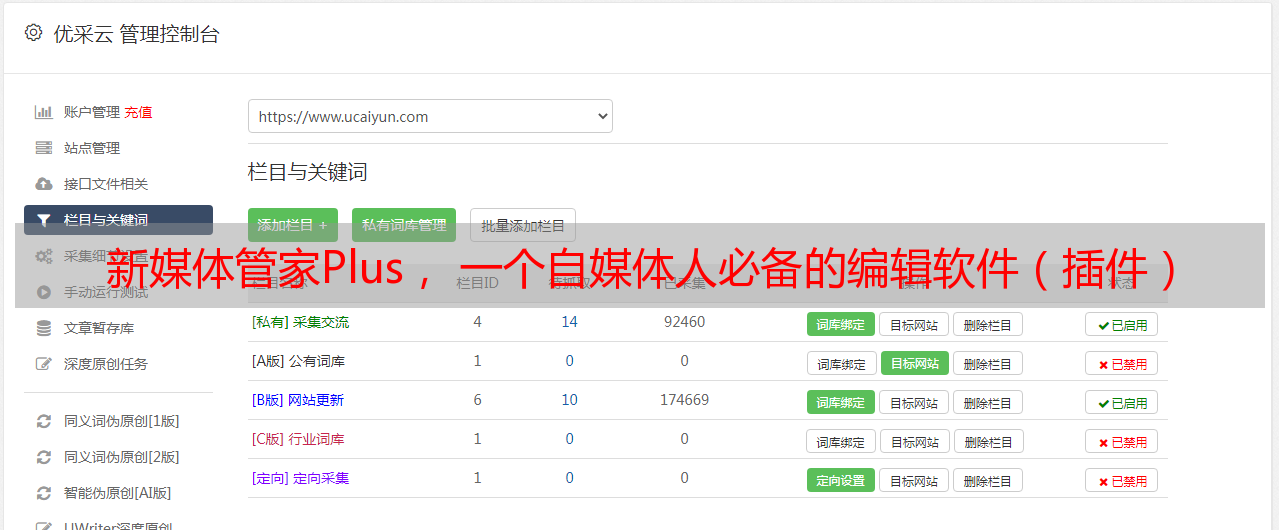Open 深度原创任务 menu item
Viewport: 1279px width, 530px height.
[x=106, y=364]
